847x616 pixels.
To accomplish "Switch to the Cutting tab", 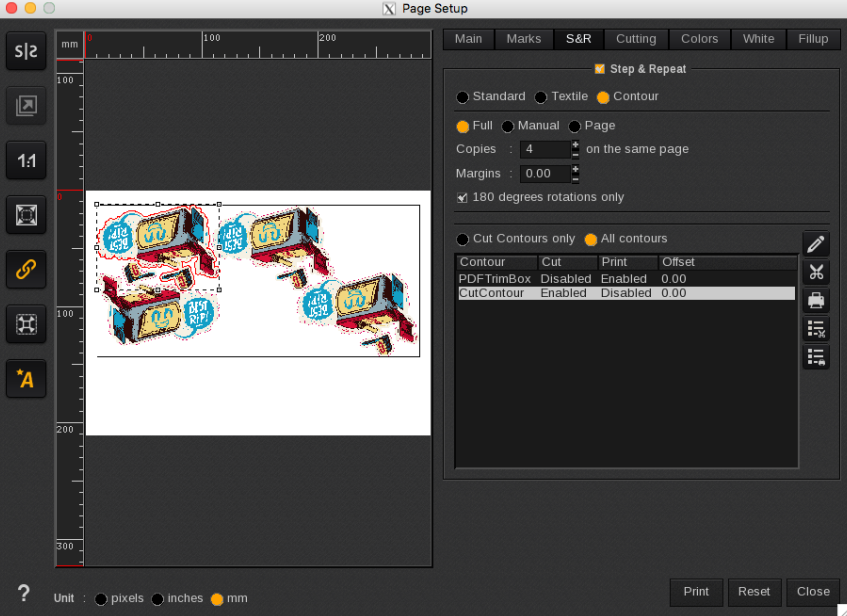I will (x=635, y=39).
